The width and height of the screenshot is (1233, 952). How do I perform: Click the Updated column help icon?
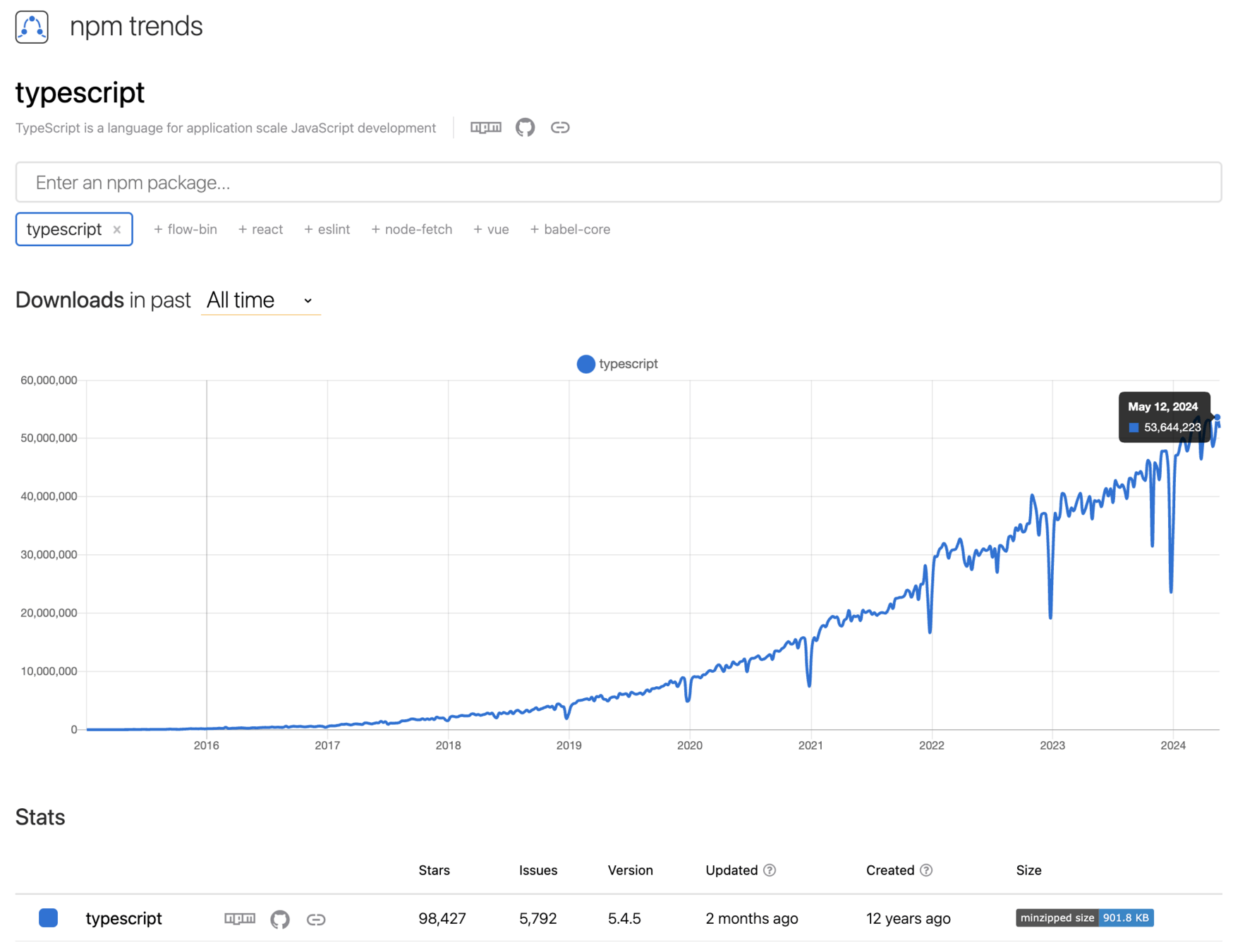coord(770,870)
